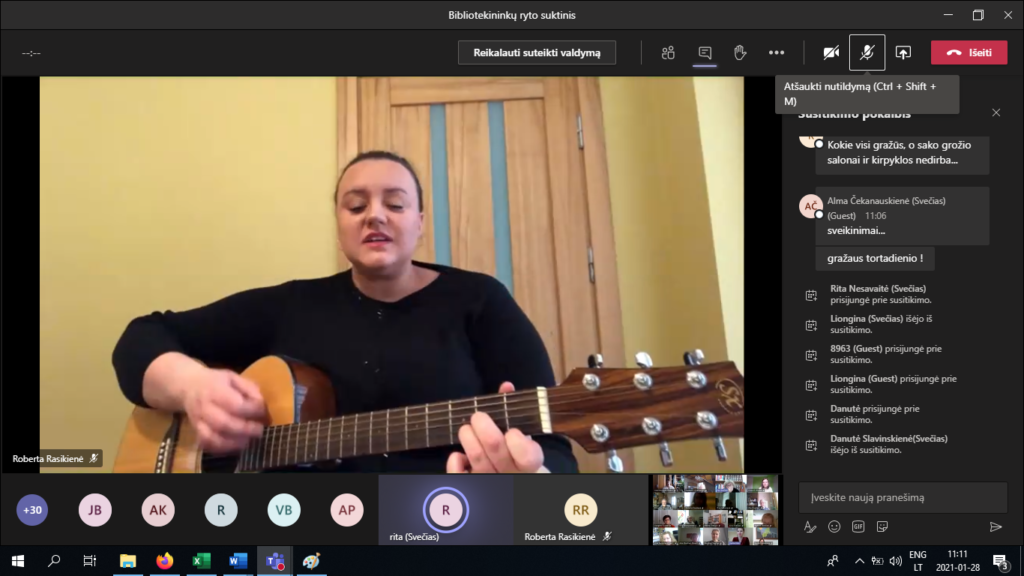Screen dimensions: 1024x576
Task: Click the raise hand icon
Action: 739,52
